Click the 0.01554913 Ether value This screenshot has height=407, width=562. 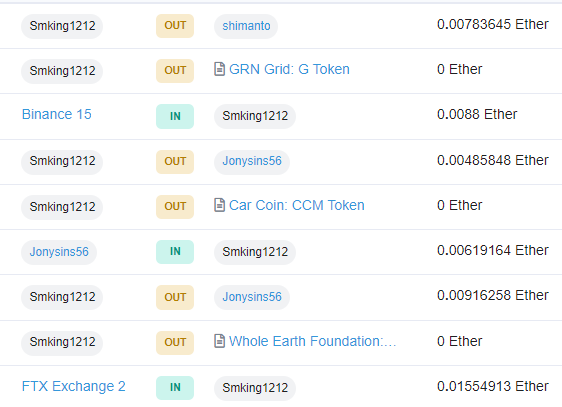click(x=493, y=386)
